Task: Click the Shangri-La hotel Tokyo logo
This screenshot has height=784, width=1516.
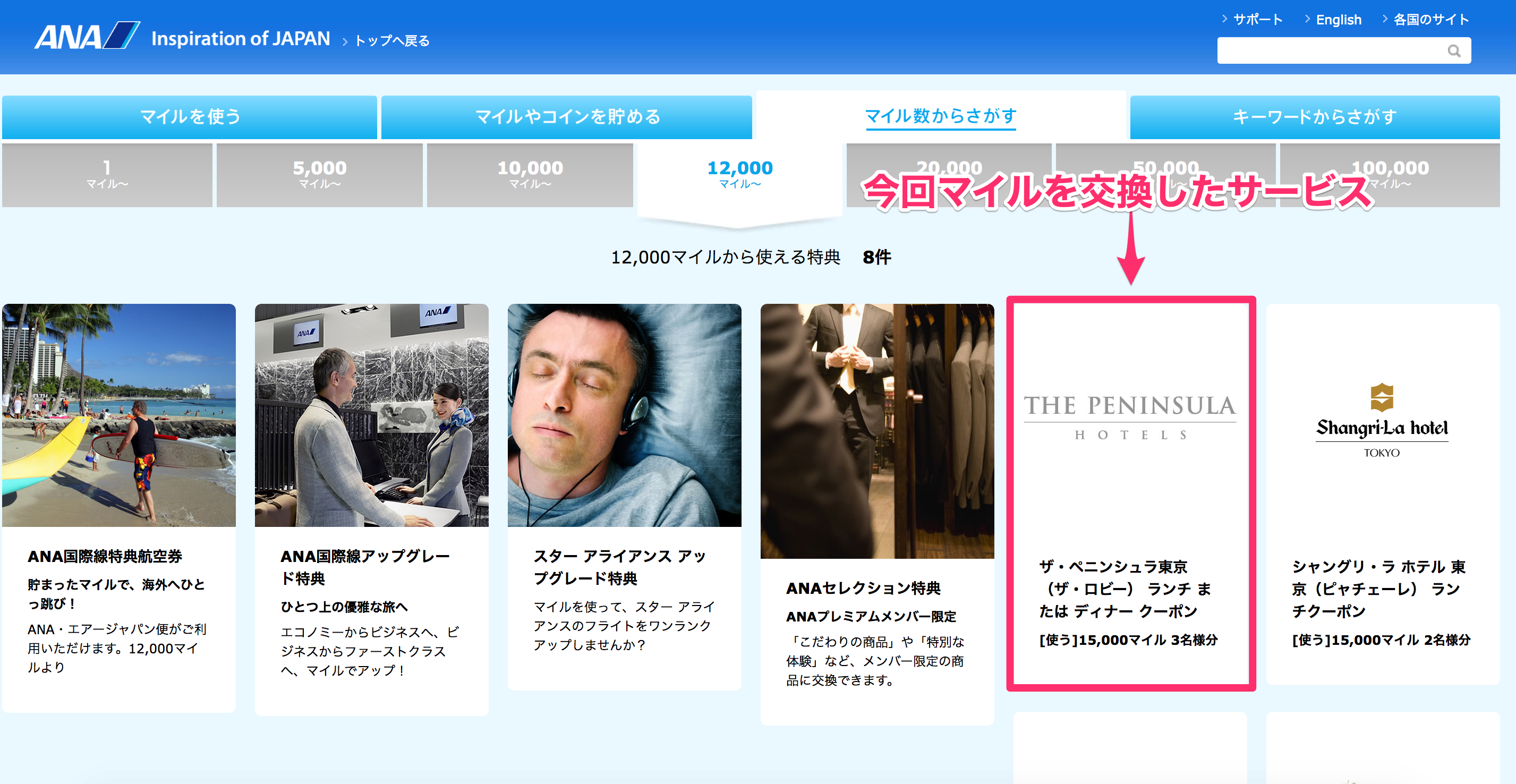Action: point(1381,421)
